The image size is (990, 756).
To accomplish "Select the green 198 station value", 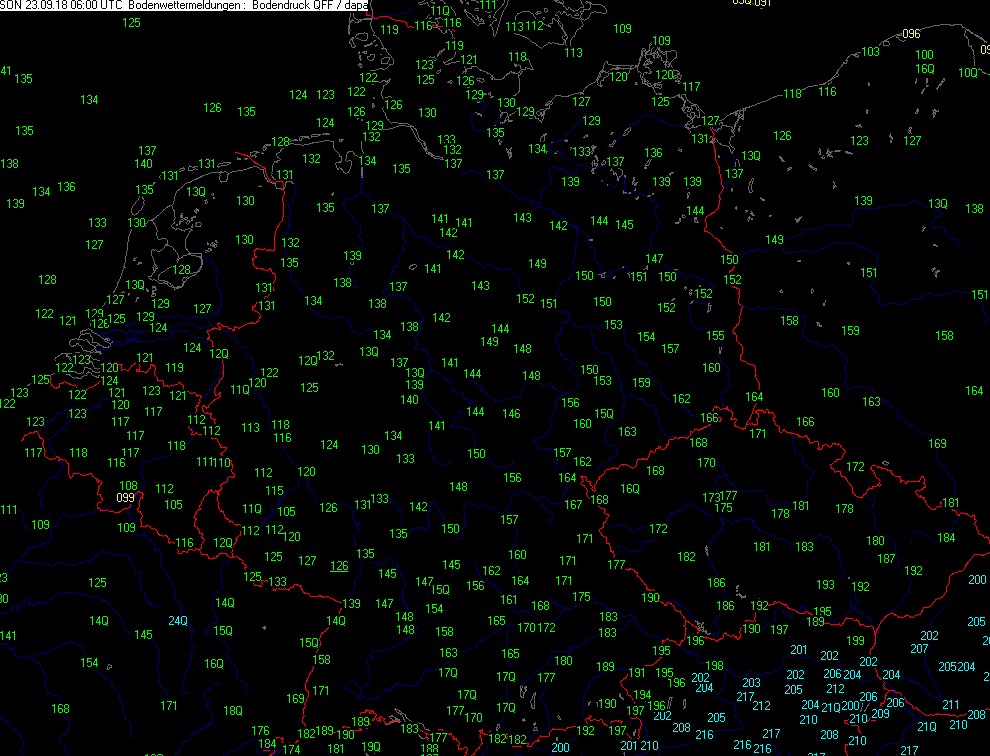I will point(714,666).
